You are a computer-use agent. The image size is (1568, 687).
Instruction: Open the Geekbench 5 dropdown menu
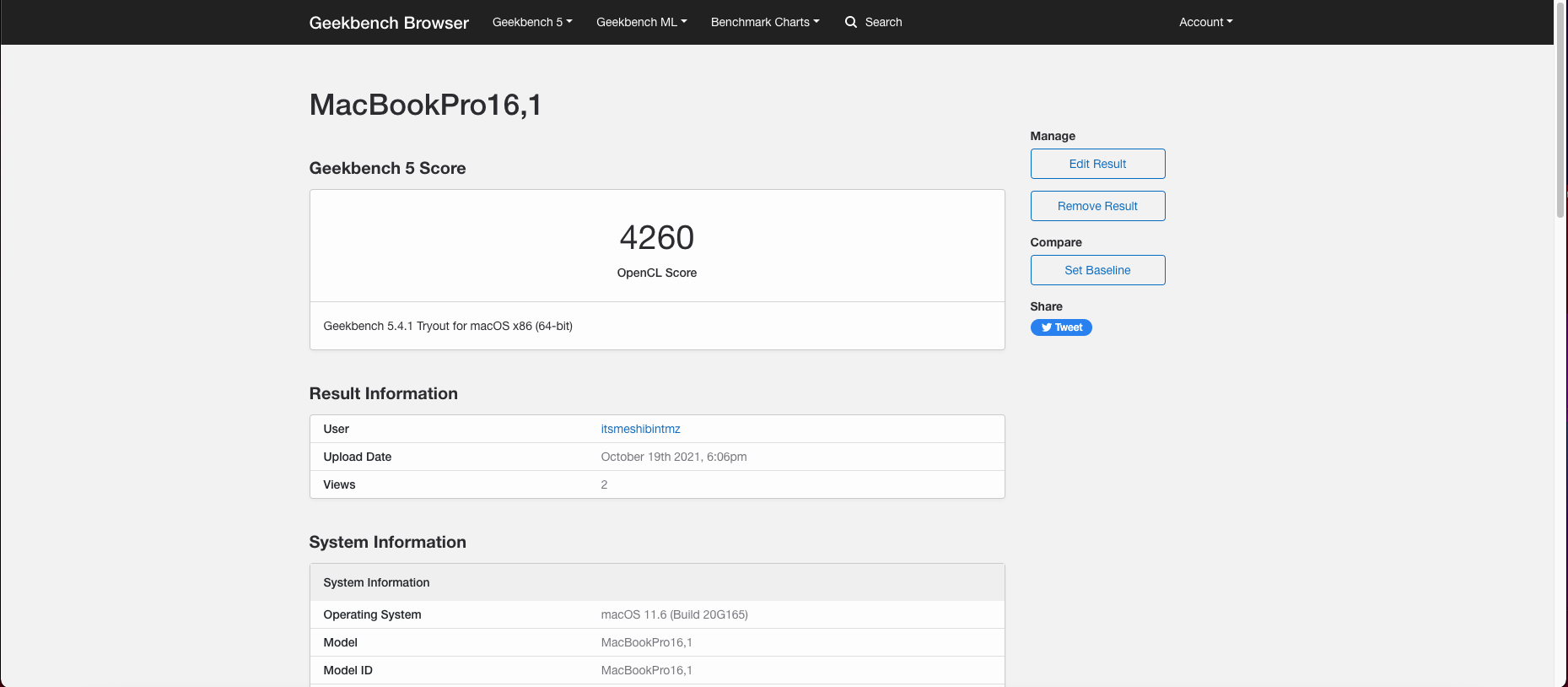(532, 22)
